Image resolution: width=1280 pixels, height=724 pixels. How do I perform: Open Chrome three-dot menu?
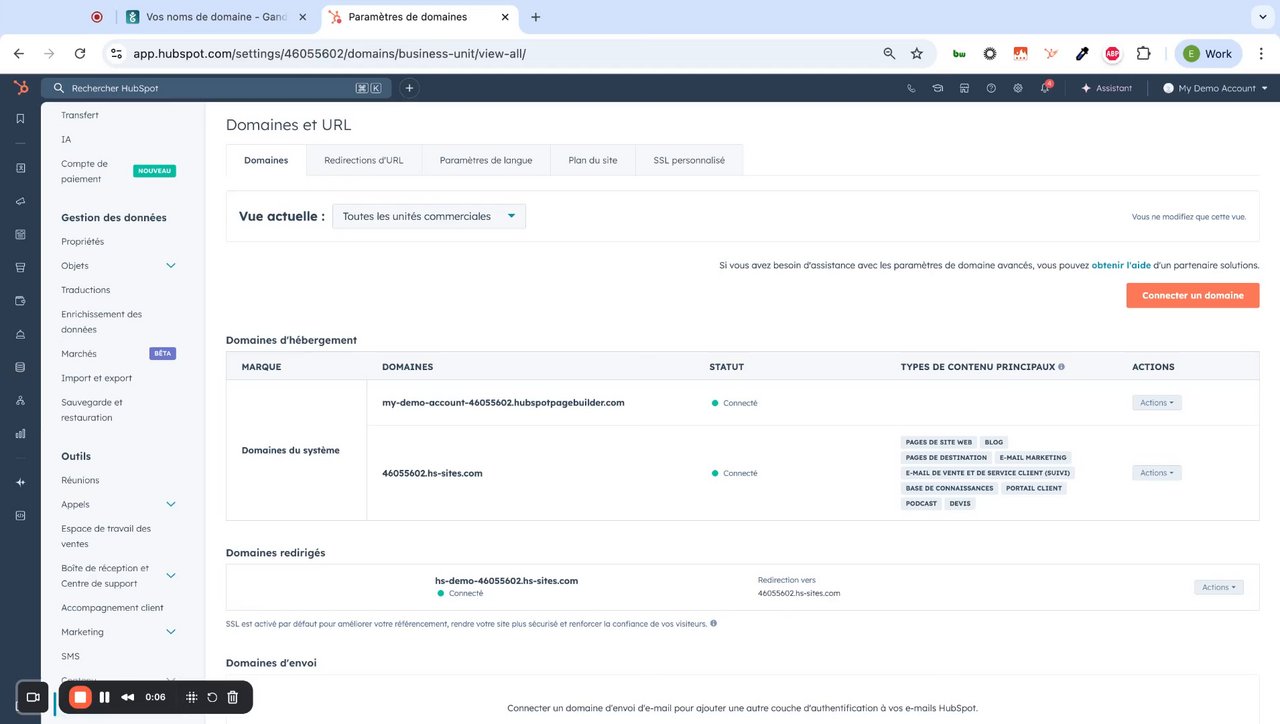click(x=1260, y=54)
